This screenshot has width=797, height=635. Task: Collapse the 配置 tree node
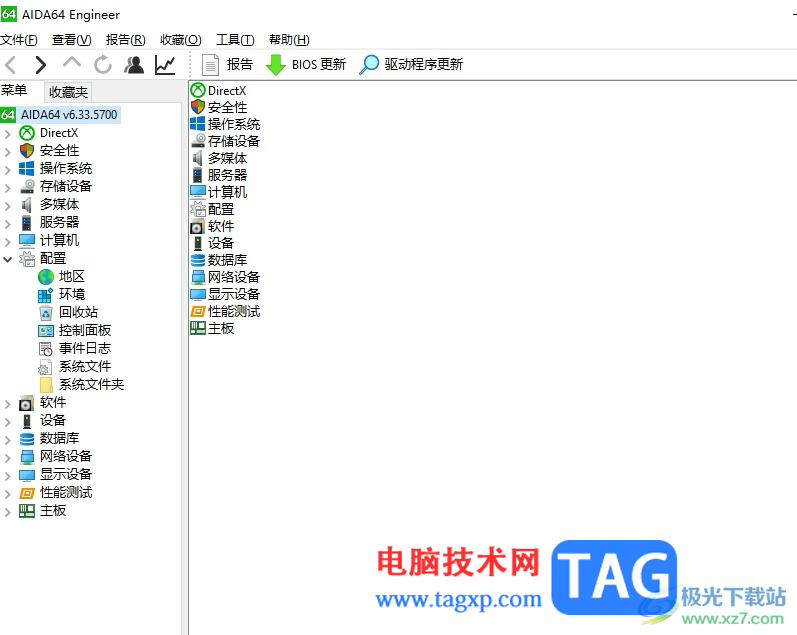click(x=7, y=259)
